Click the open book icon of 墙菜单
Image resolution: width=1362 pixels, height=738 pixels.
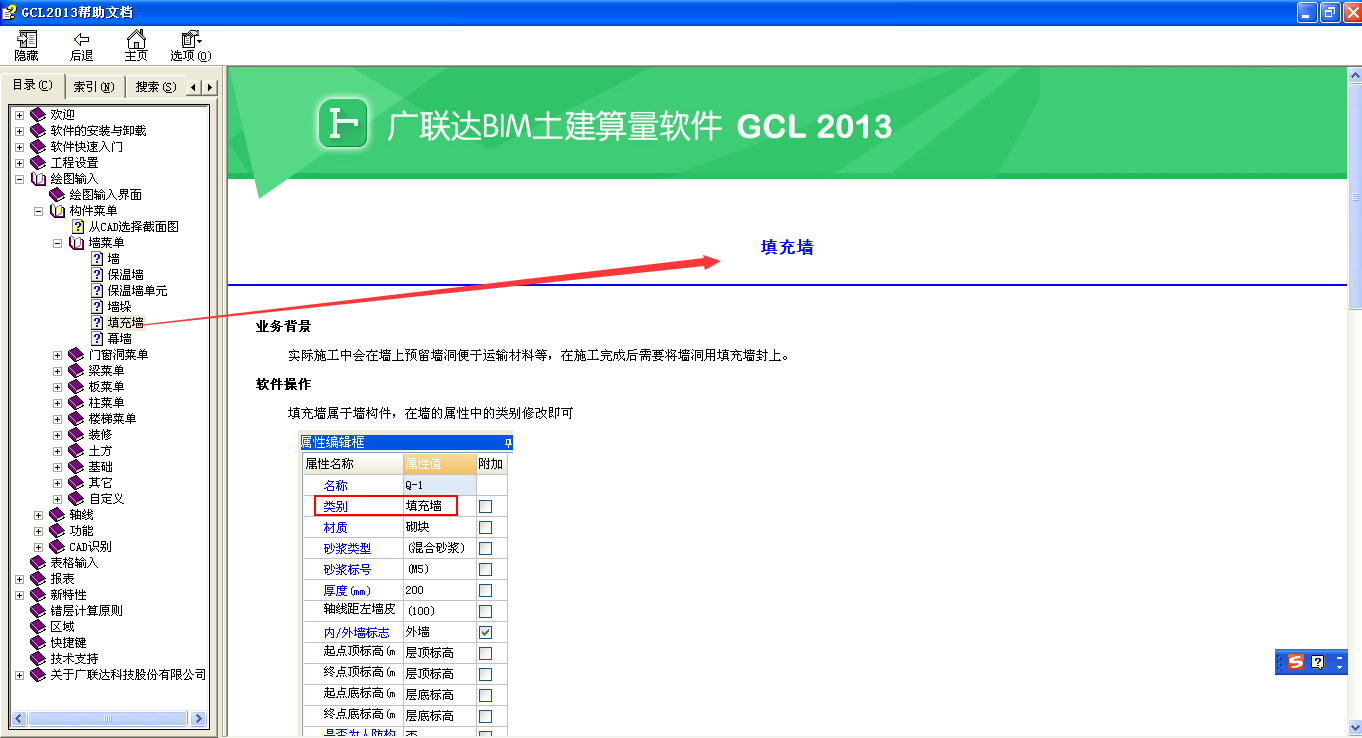tap(76, 243)
